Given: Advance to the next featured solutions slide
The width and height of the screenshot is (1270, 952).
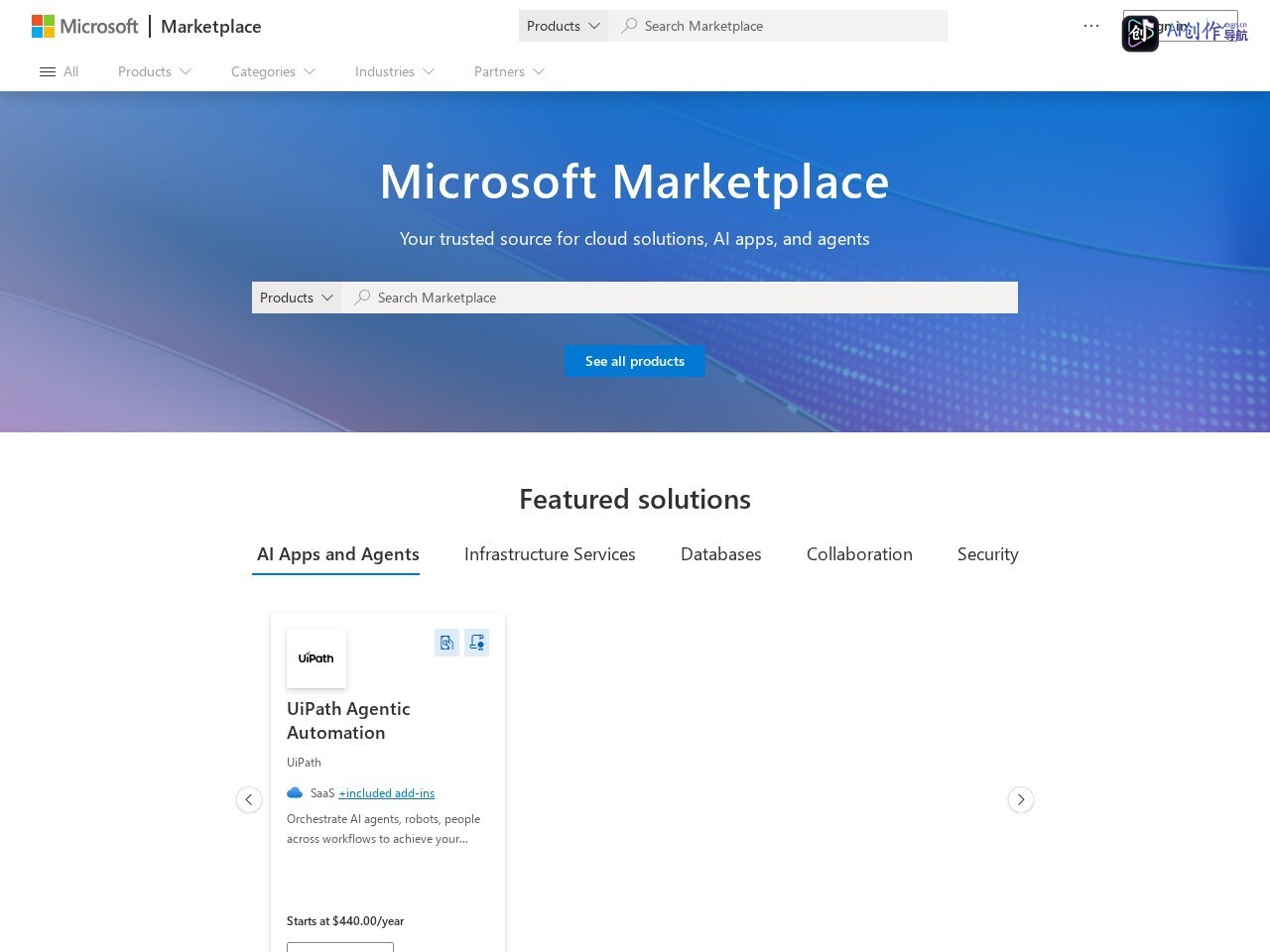Looking at the screenshot, I should coord(1021,799).
